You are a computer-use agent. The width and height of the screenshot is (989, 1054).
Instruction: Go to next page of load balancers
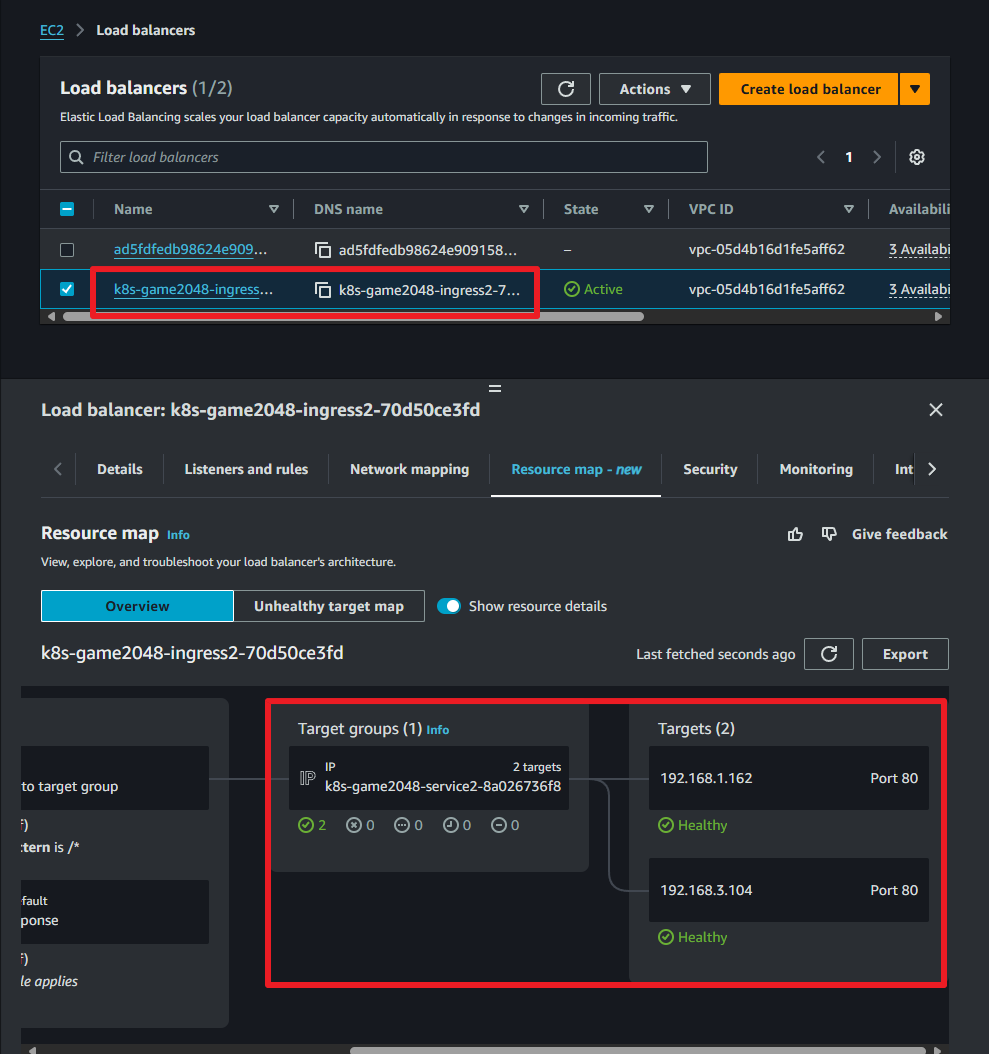pyautogui.click(x=877, y=157)
